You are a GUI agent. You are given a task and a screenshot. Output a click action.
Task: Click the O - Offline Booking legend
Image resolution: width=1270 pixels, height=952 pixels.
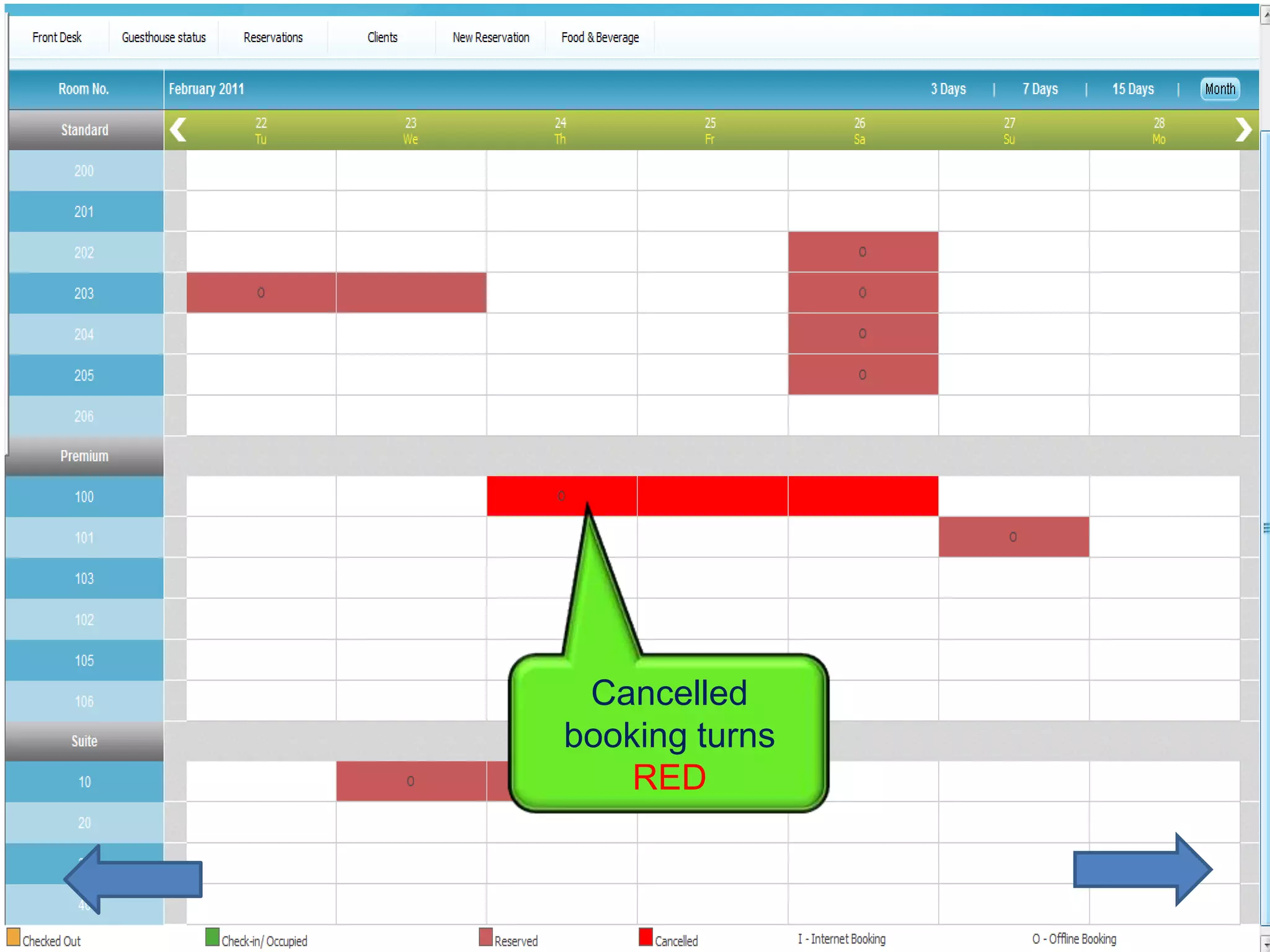[1074, 939]
